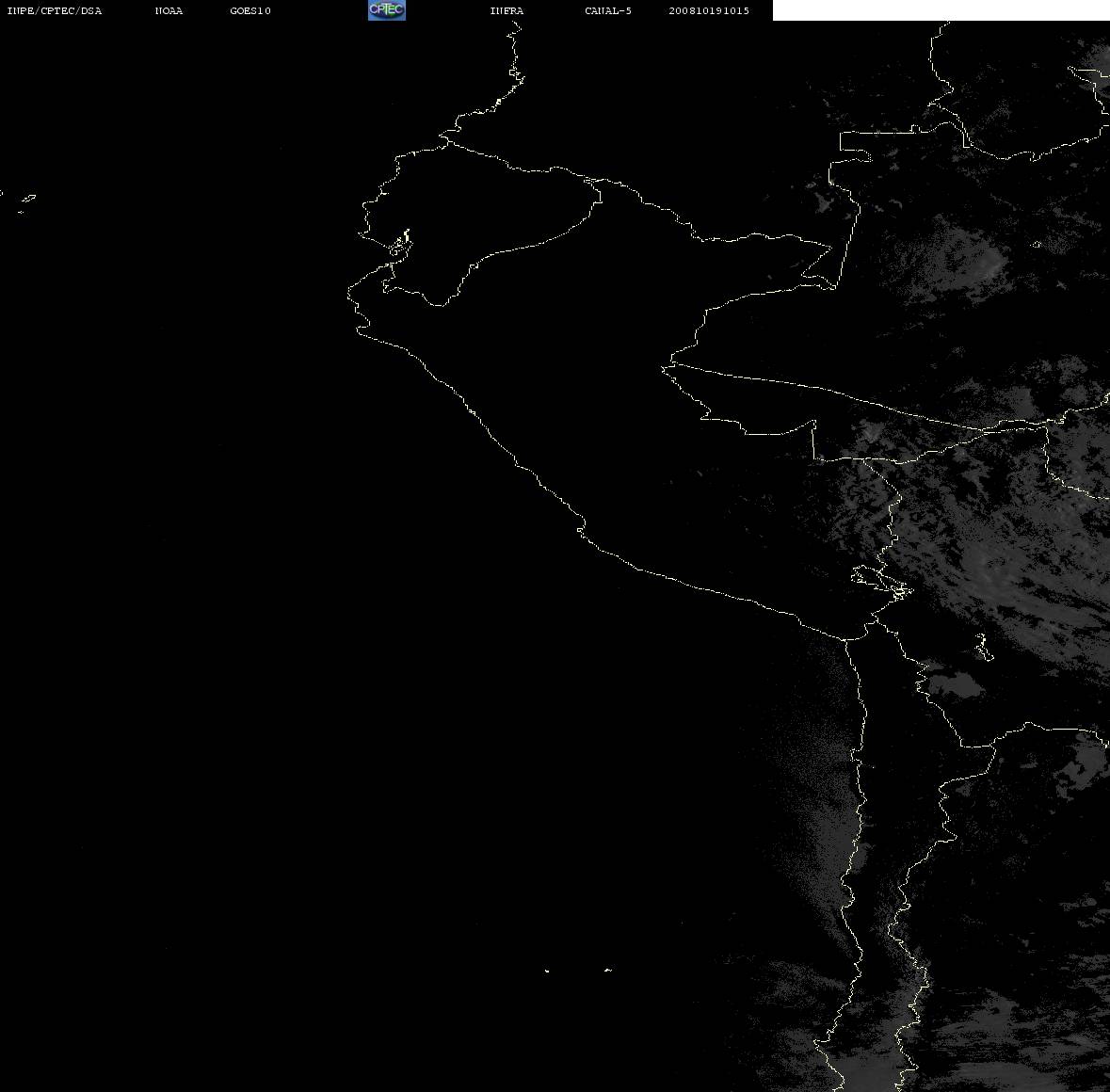Click the INPE/CPTEC/DSA header label

pos(54,10)
